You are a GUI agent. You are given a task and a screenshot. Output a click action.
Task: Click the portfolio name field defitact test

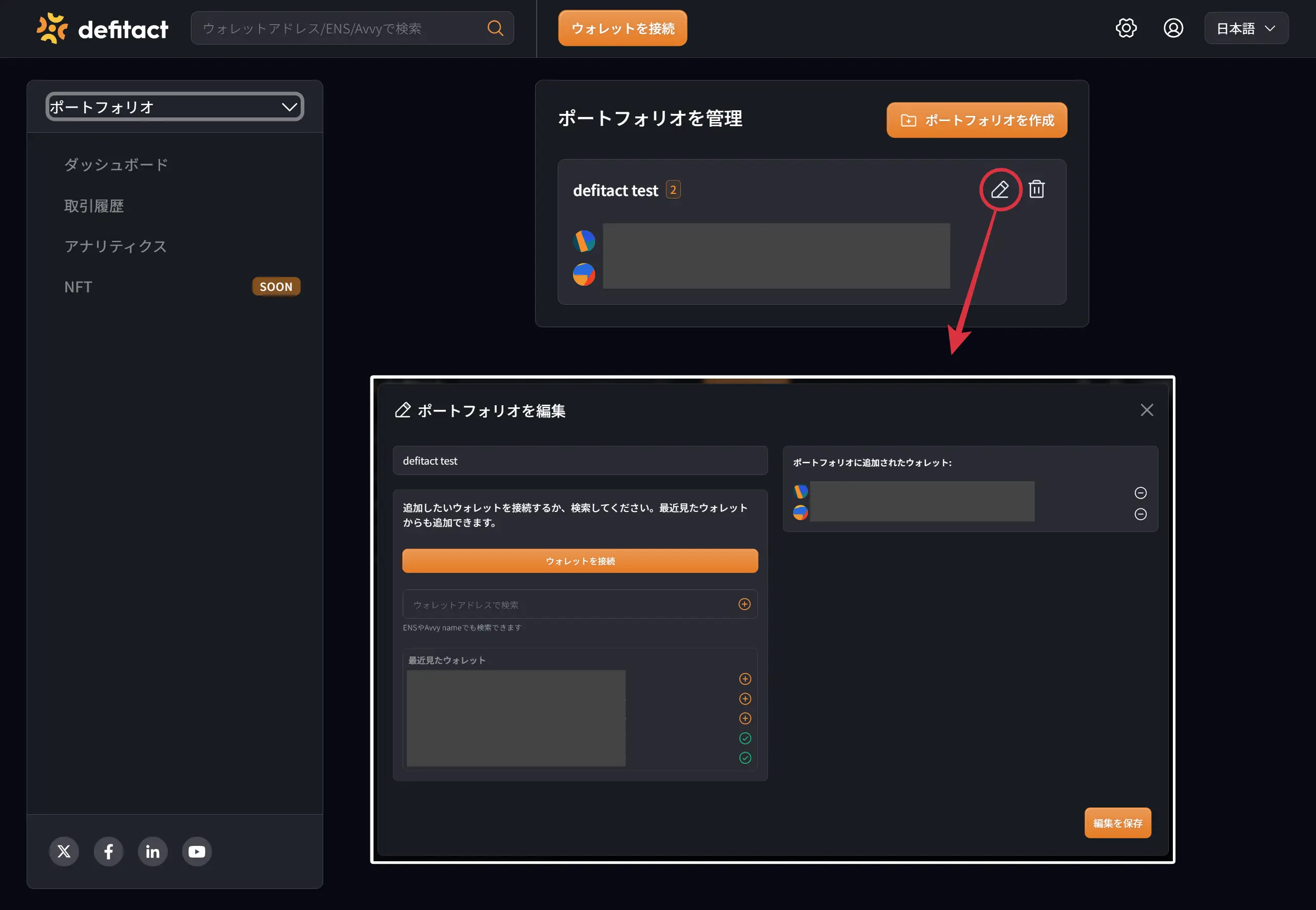coord(580,461)
